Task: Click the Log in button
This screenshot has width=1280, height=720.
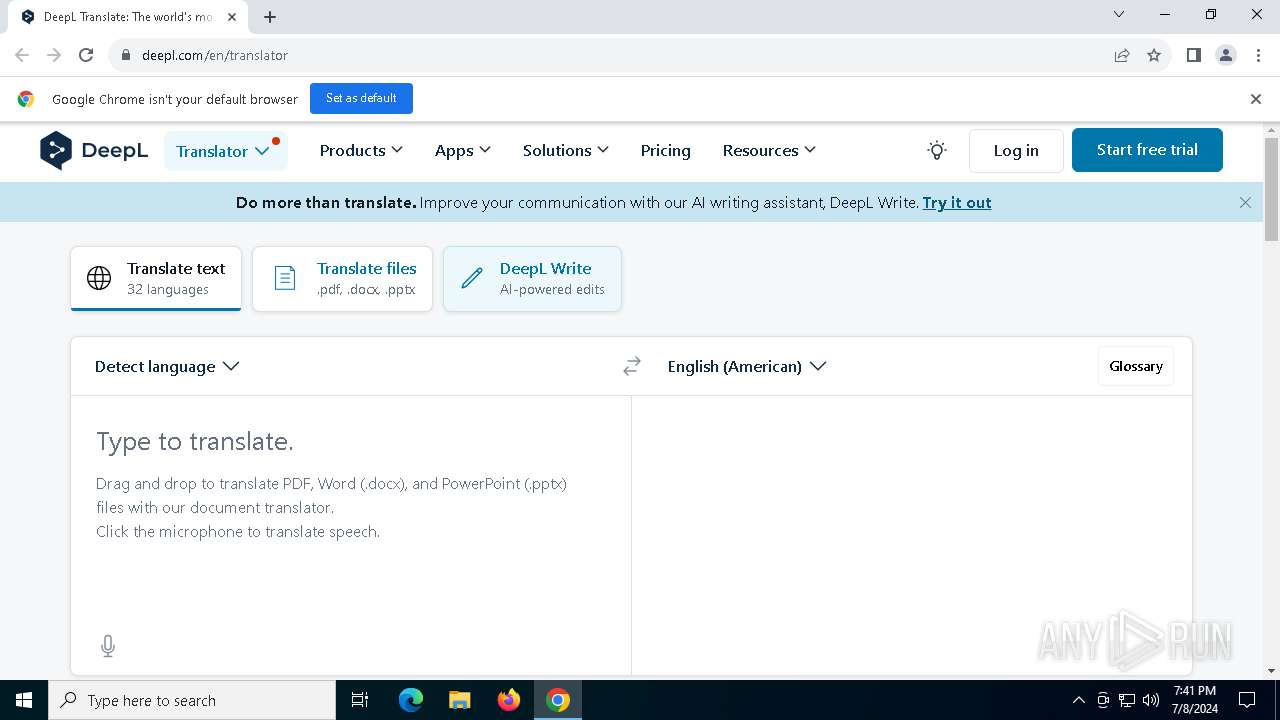Action: click(1016, 150)
